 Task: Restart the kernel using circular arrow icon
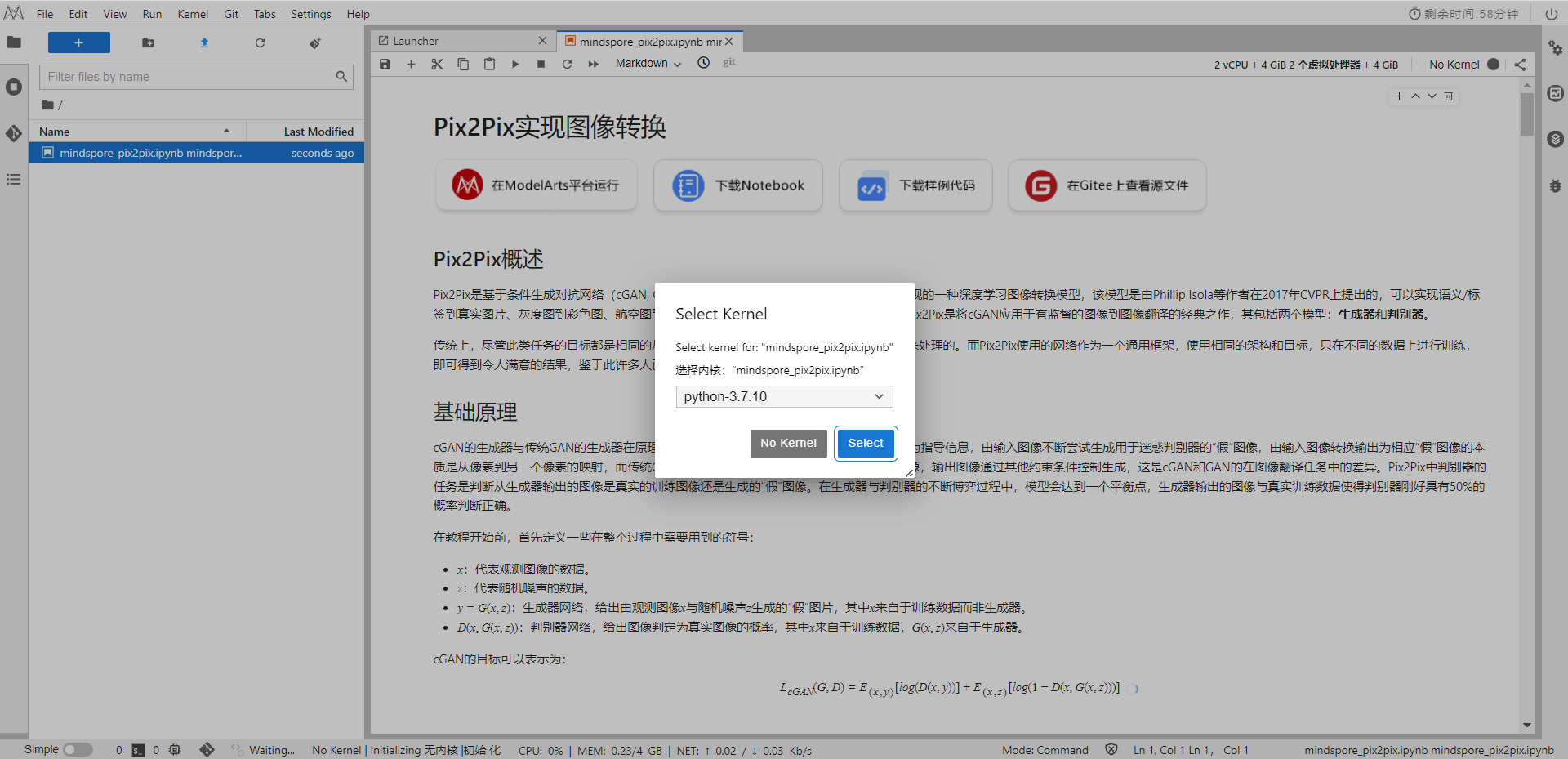pos(568,64)
